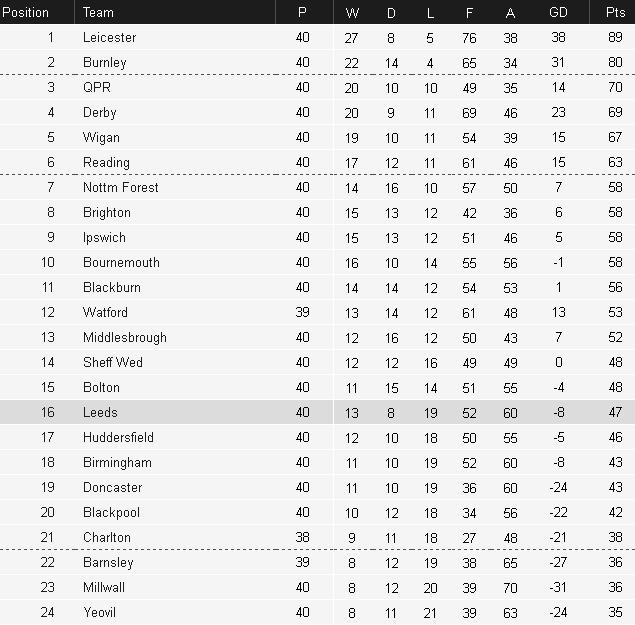Click the Bournemouth team name
This screenshot has height=625, width=635.
[x=121, y=263]
